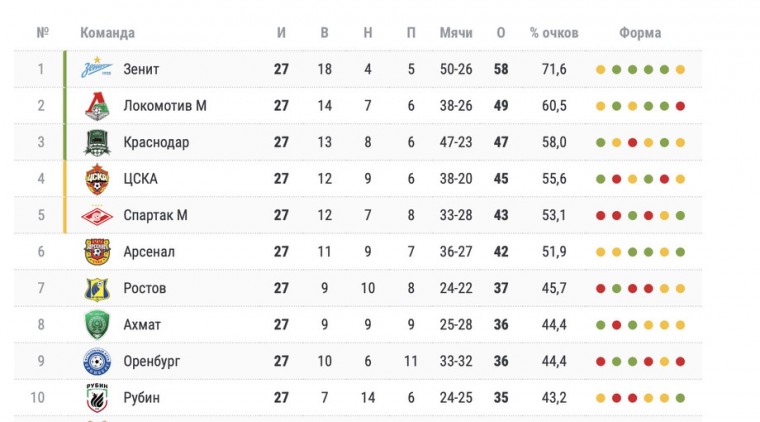Screen dimensions: 760x422
Task: Open the Зенит team link
Action: coord(141,69)
